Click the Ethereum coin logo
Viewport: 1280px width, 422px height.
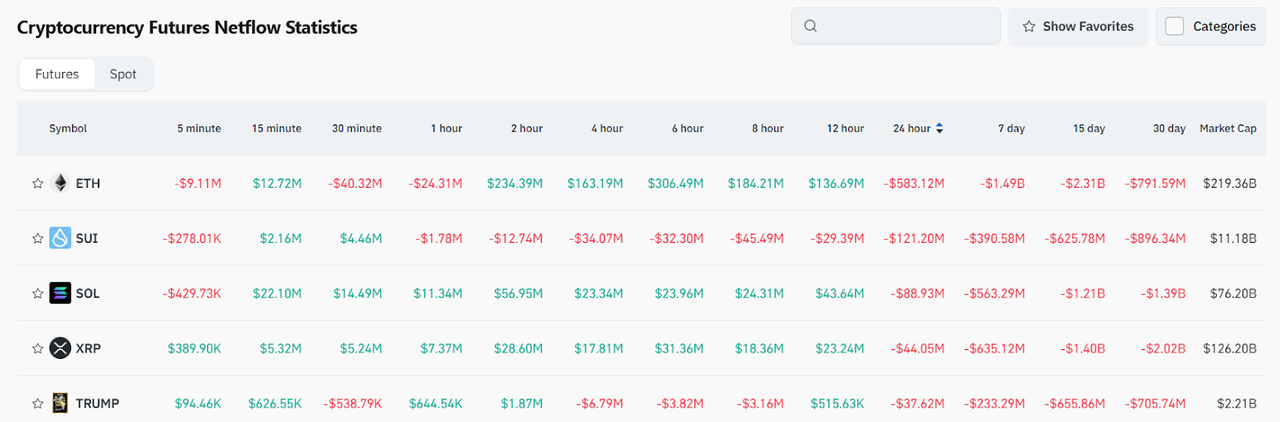tap(60, 184)
